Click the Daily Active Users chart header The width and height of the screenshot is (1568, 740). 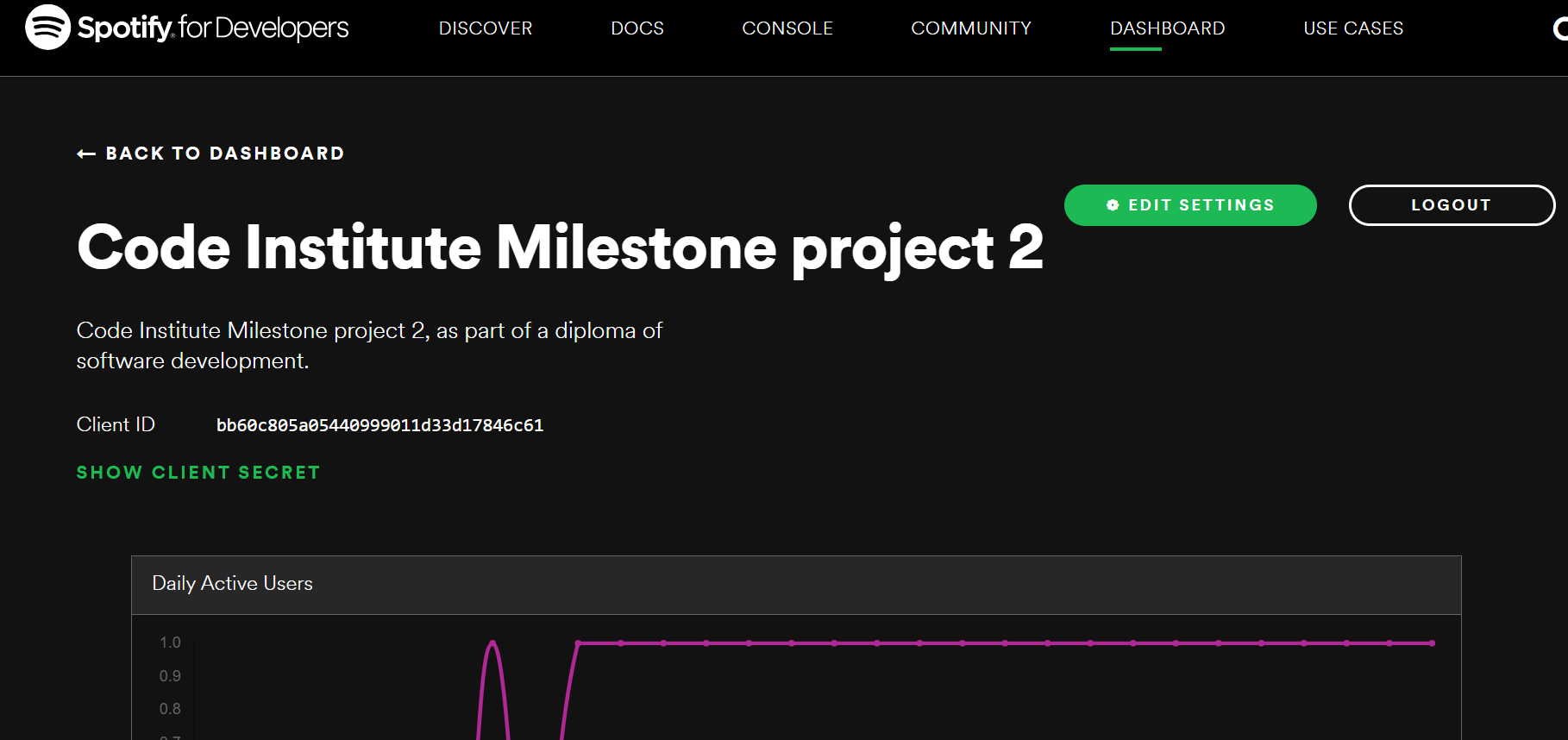tap(796, 585)
